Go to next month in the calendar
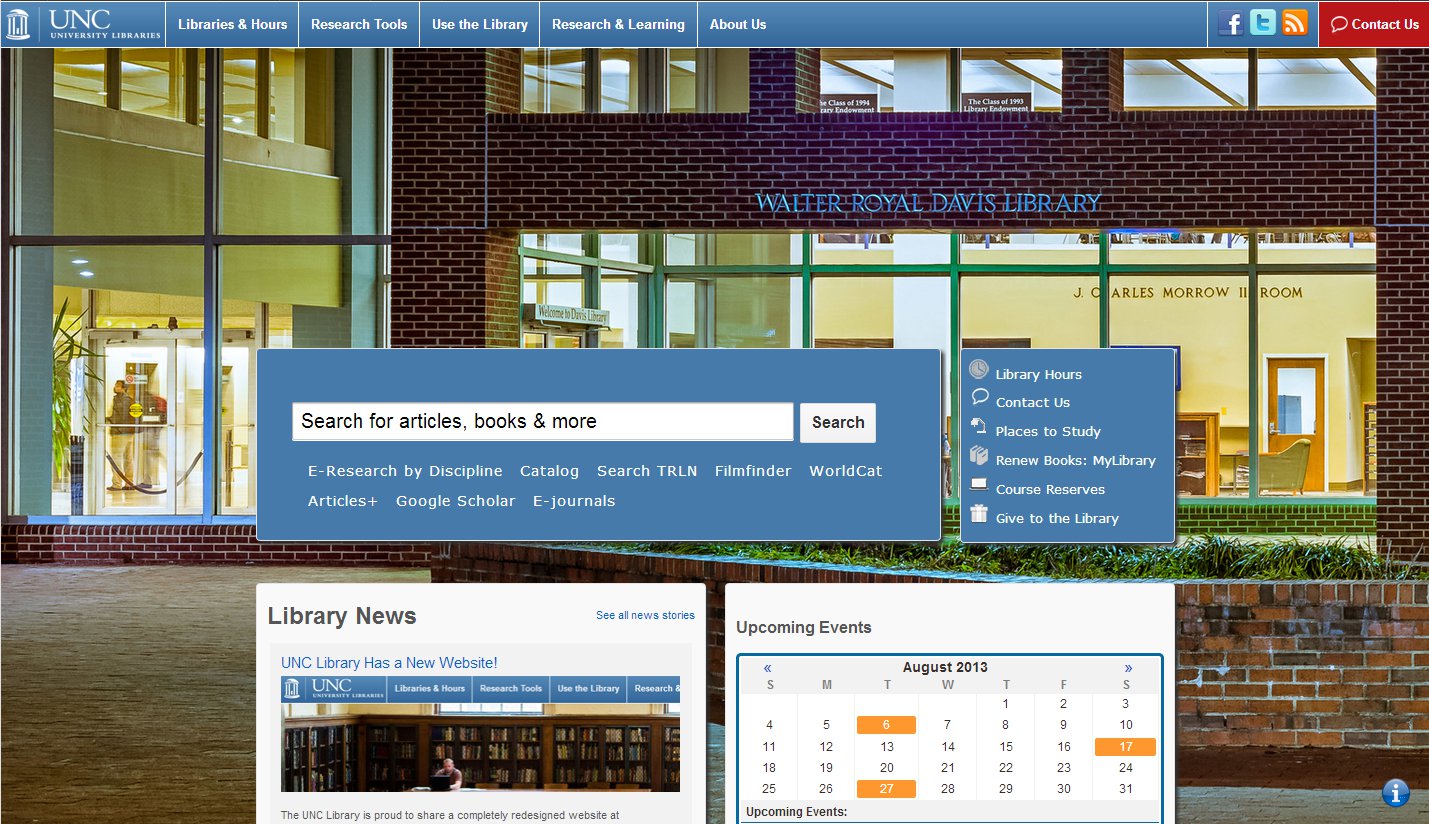This screenshot has width=1429, height=824. pyautogui.click(x=1128, y=668)
